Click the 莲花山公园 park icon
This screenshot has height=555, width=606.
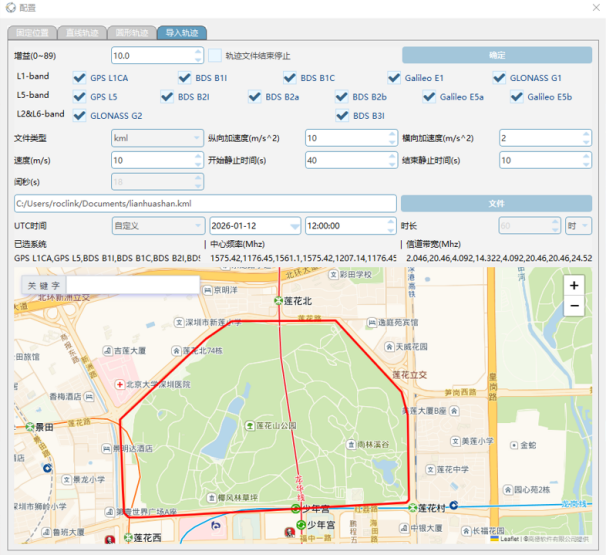pyautogui.click(x=250, y=426)
